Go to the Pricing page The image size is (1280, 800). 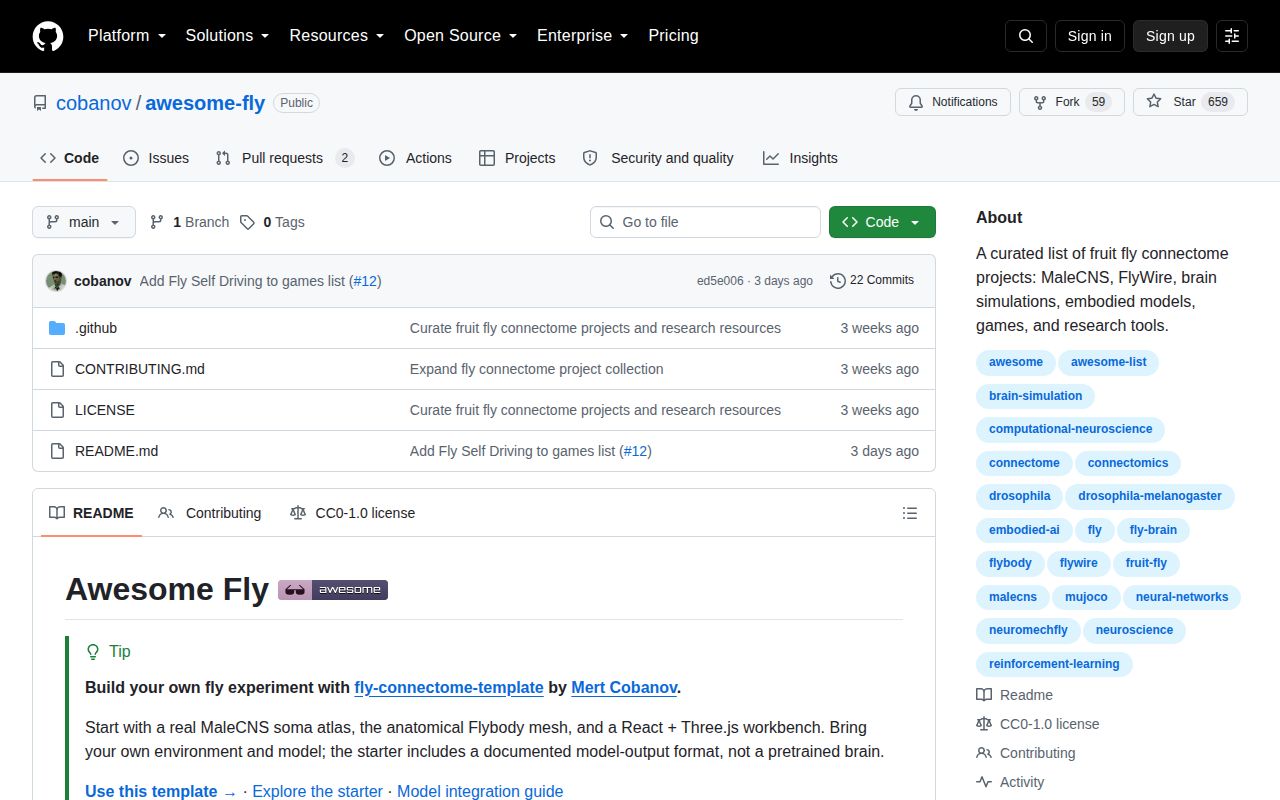(x=673, y=36)
